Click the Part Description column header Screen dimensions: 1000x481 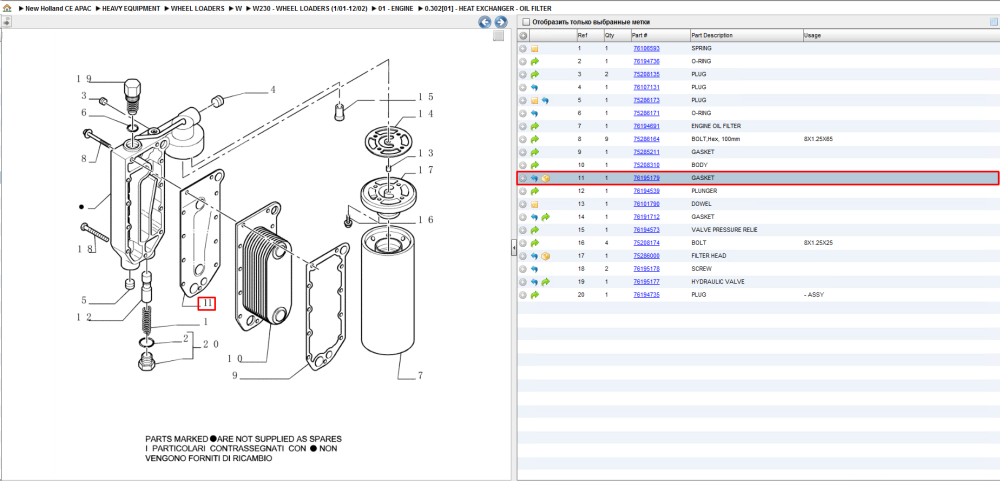tap(746, 36)
